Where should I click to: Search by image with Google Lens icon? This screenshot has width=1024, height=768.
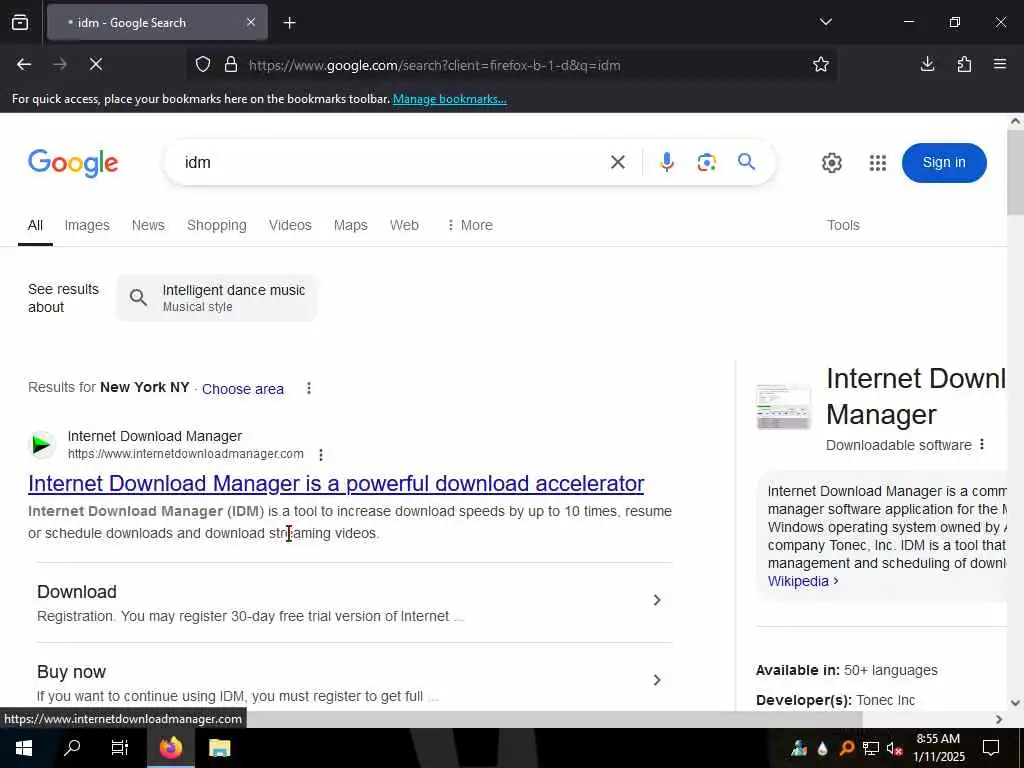[x=707, y=163]
